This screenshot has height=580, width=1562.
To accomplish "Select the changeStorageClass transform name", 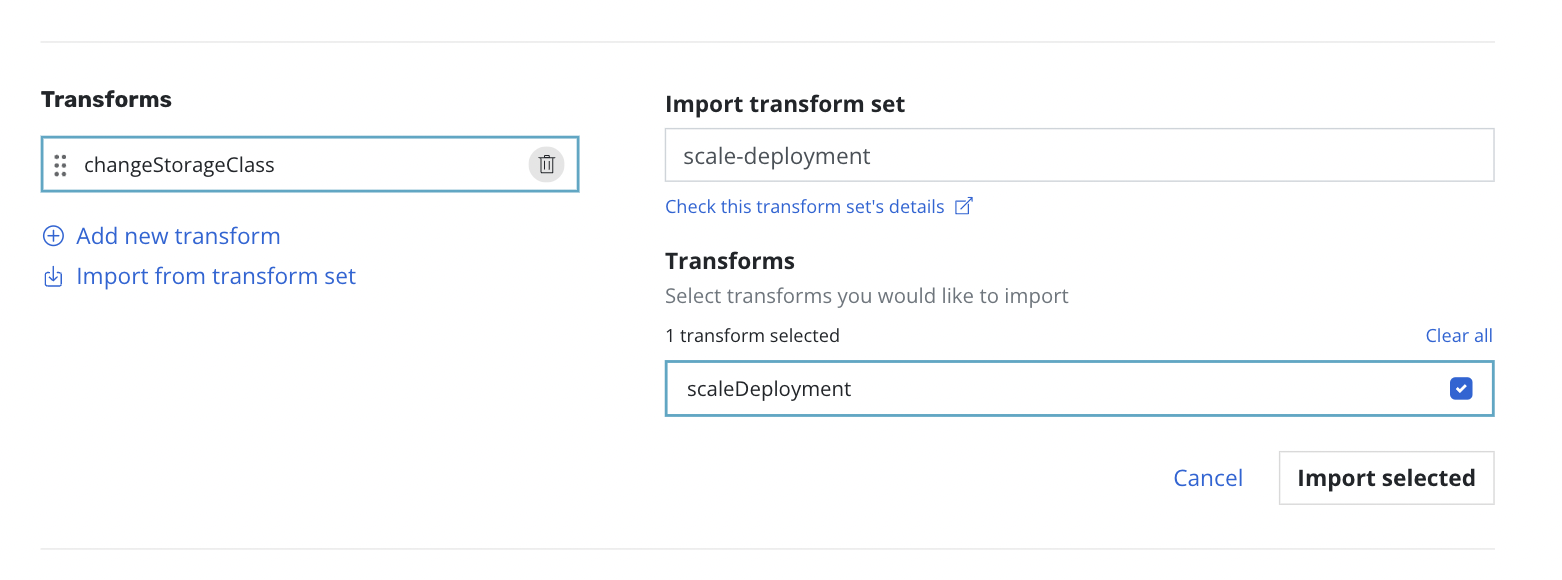I will pos(179,165).
